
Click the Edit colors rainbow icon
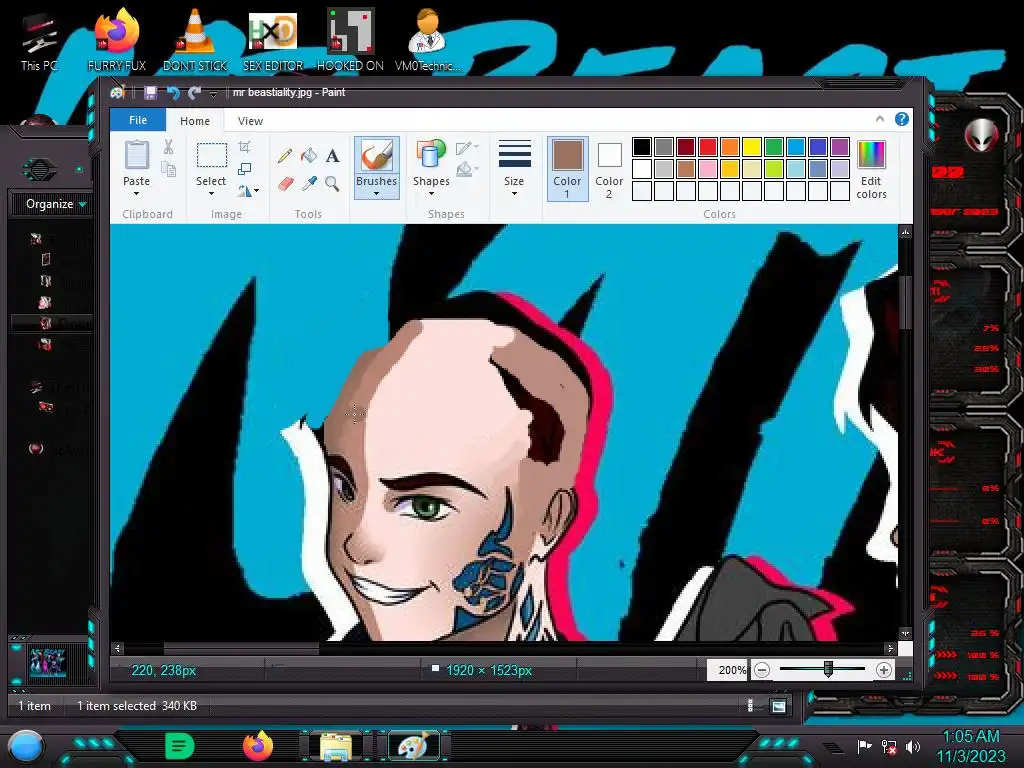tap(871, 155)
